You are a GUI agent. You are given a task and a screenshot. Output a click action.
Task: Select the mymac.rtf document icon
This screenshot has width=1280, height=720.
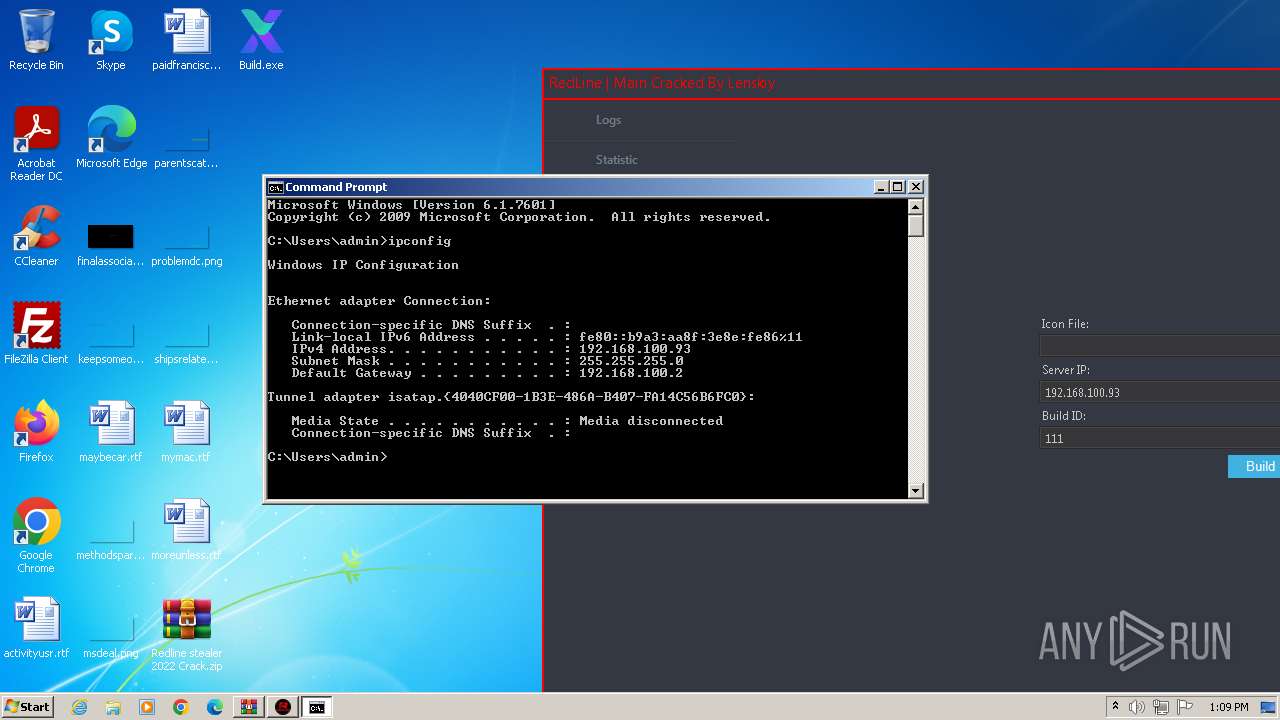pyautogui.click(x=186, y=432)
